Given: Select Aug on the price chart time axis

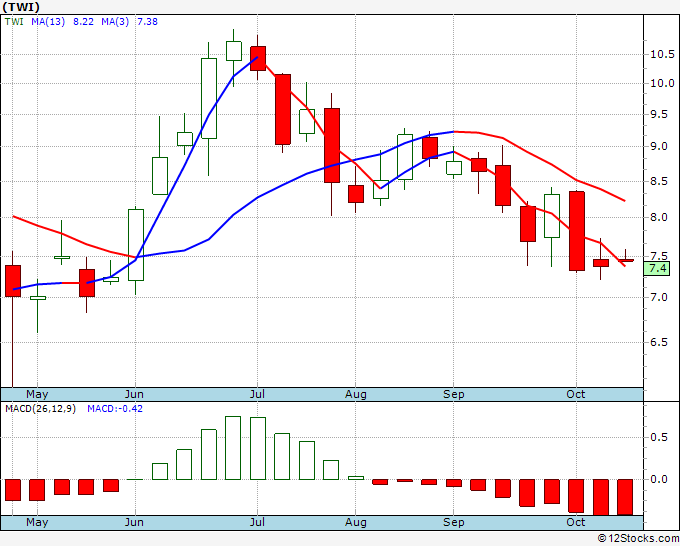Looking at the screenshot, I should point(356,395).
